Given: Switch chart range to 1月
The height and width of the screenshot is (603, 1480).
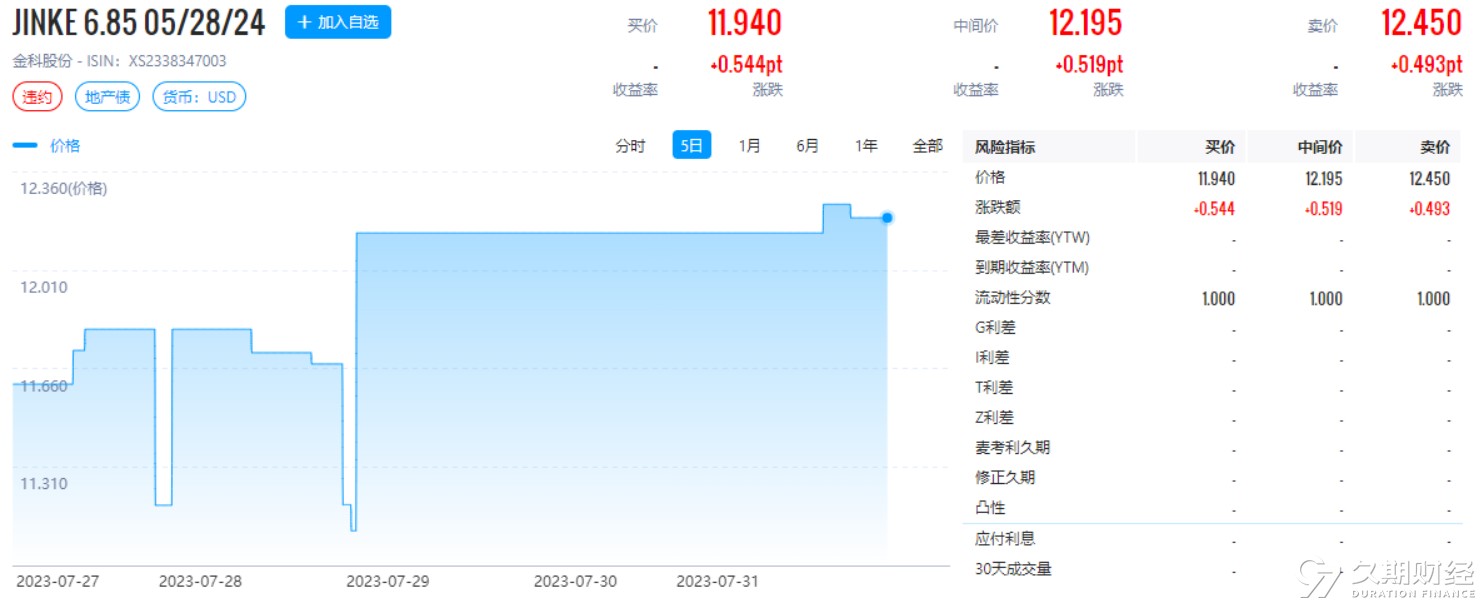Looking at the screenshot, I should [x=749, y=146].
